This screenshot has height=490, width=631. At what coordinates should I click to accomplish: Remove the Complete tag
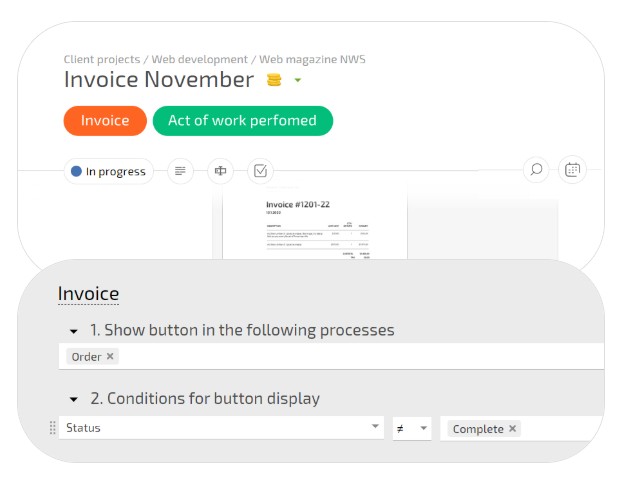[513, 429]
